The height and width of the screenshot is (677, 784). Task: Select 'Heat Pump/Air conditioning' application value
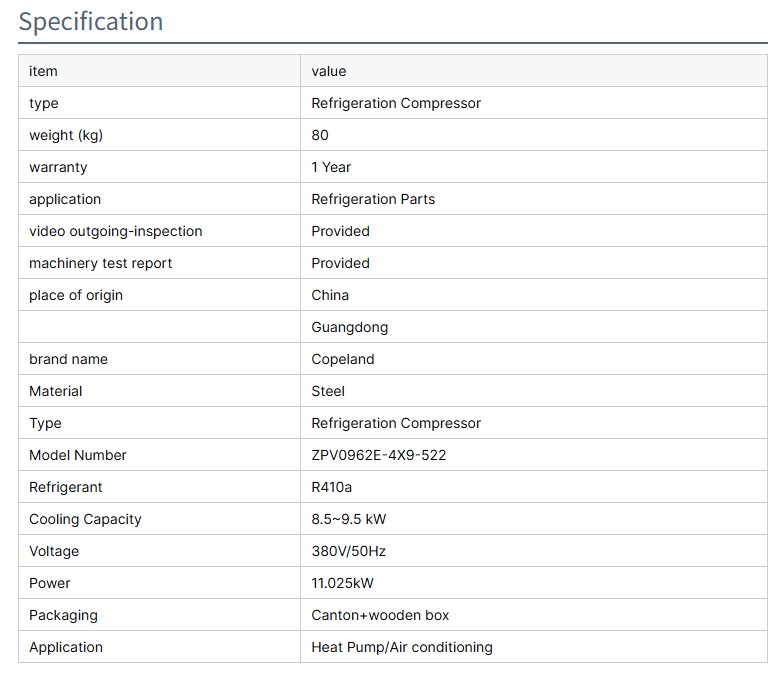pyautogui.click(x=401, y=647)
